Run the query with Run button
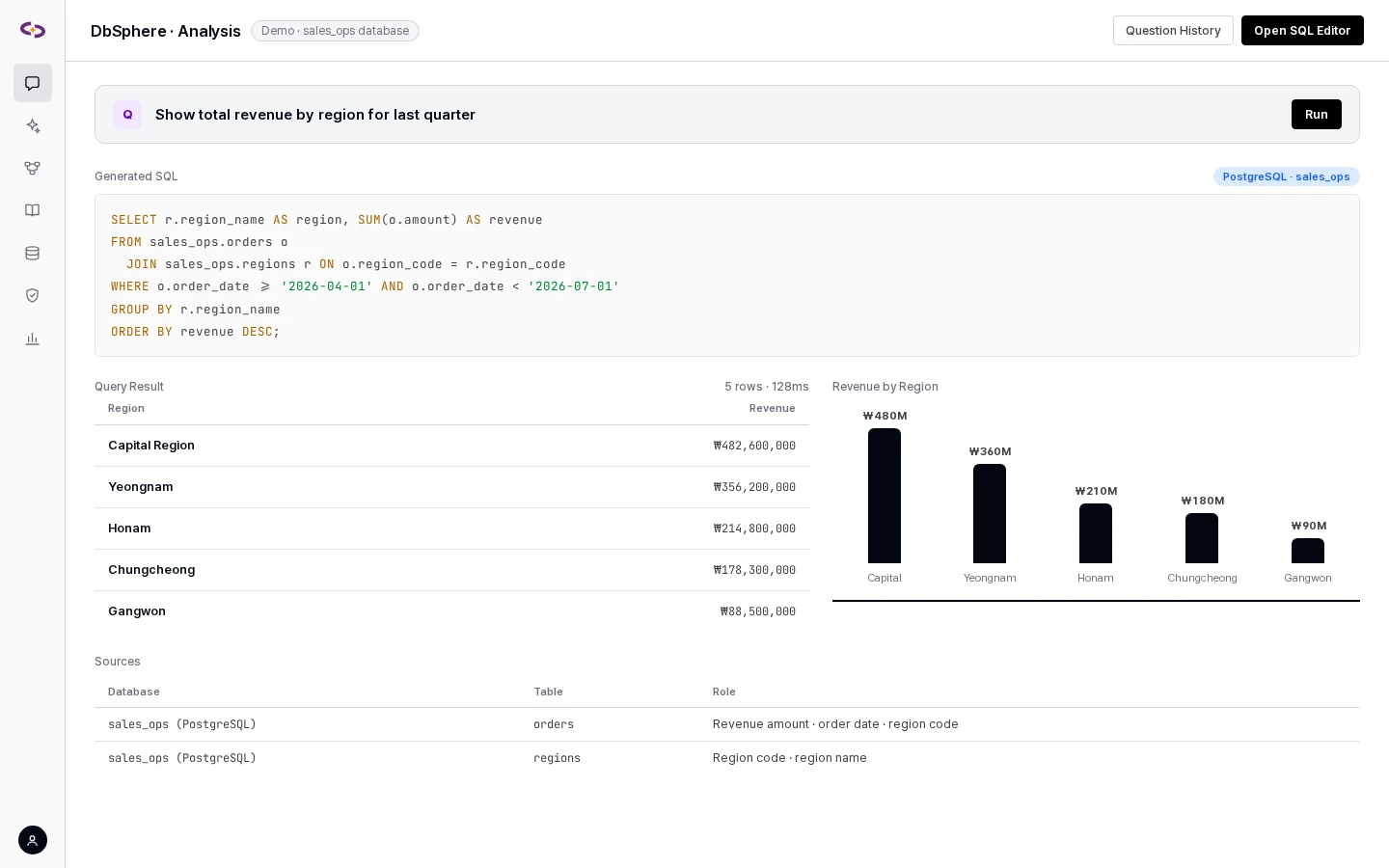Image resolution: width=1389 pixels, height=868 pixels. tap(1317, 115)
